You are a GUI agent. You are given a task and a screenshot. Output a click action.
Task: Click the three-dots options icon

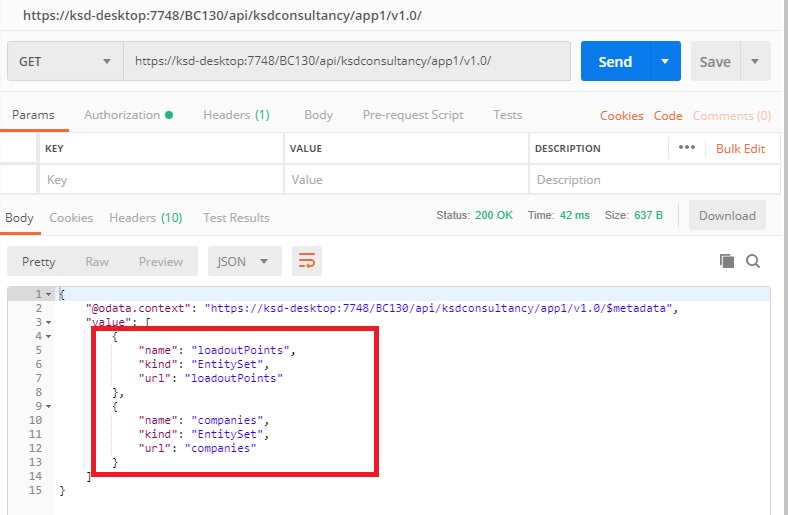point(686,148)
